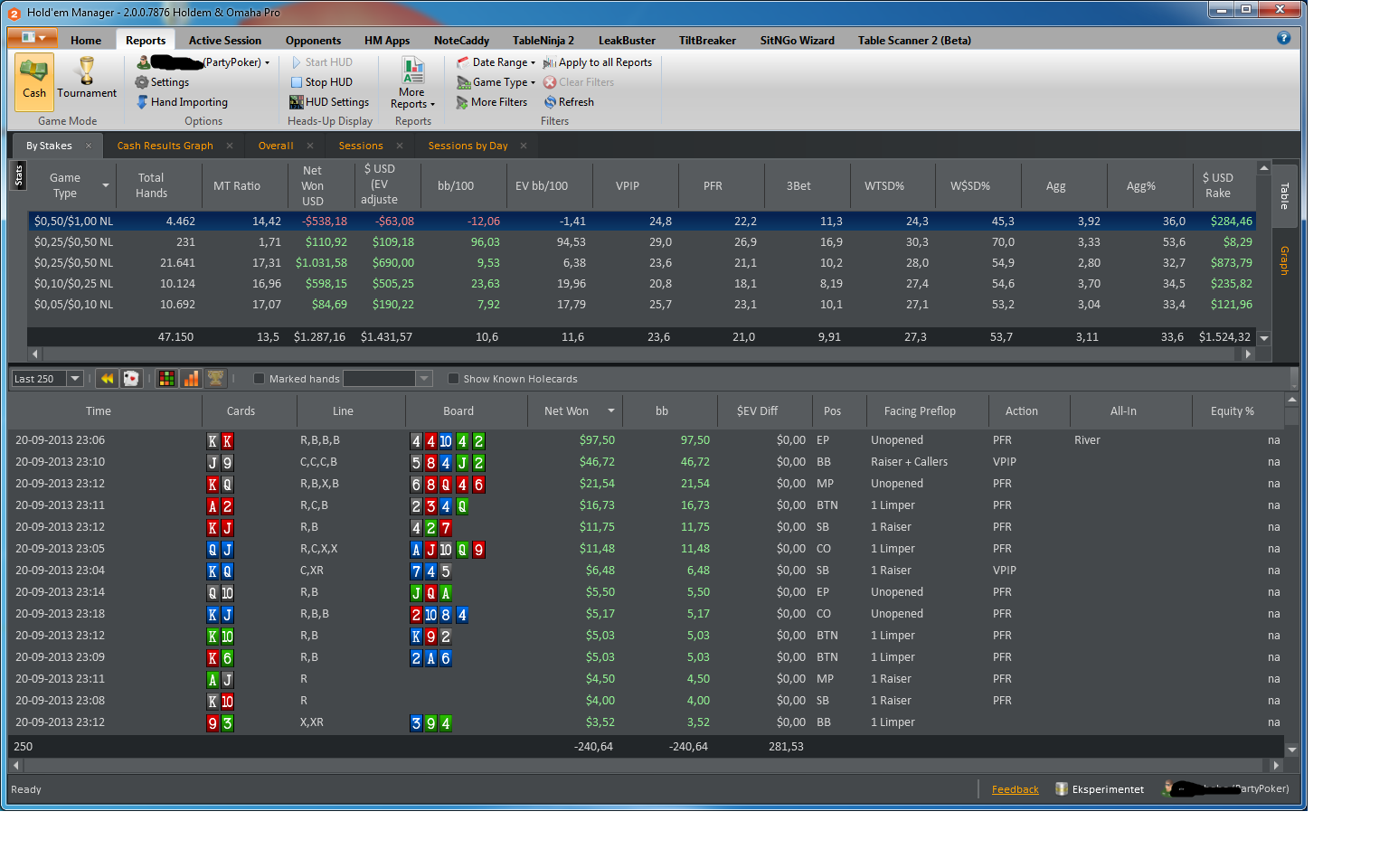Click the trophy icon in hands toolbar
This screenshot has height=868, width=1389.
click(215, 379)
